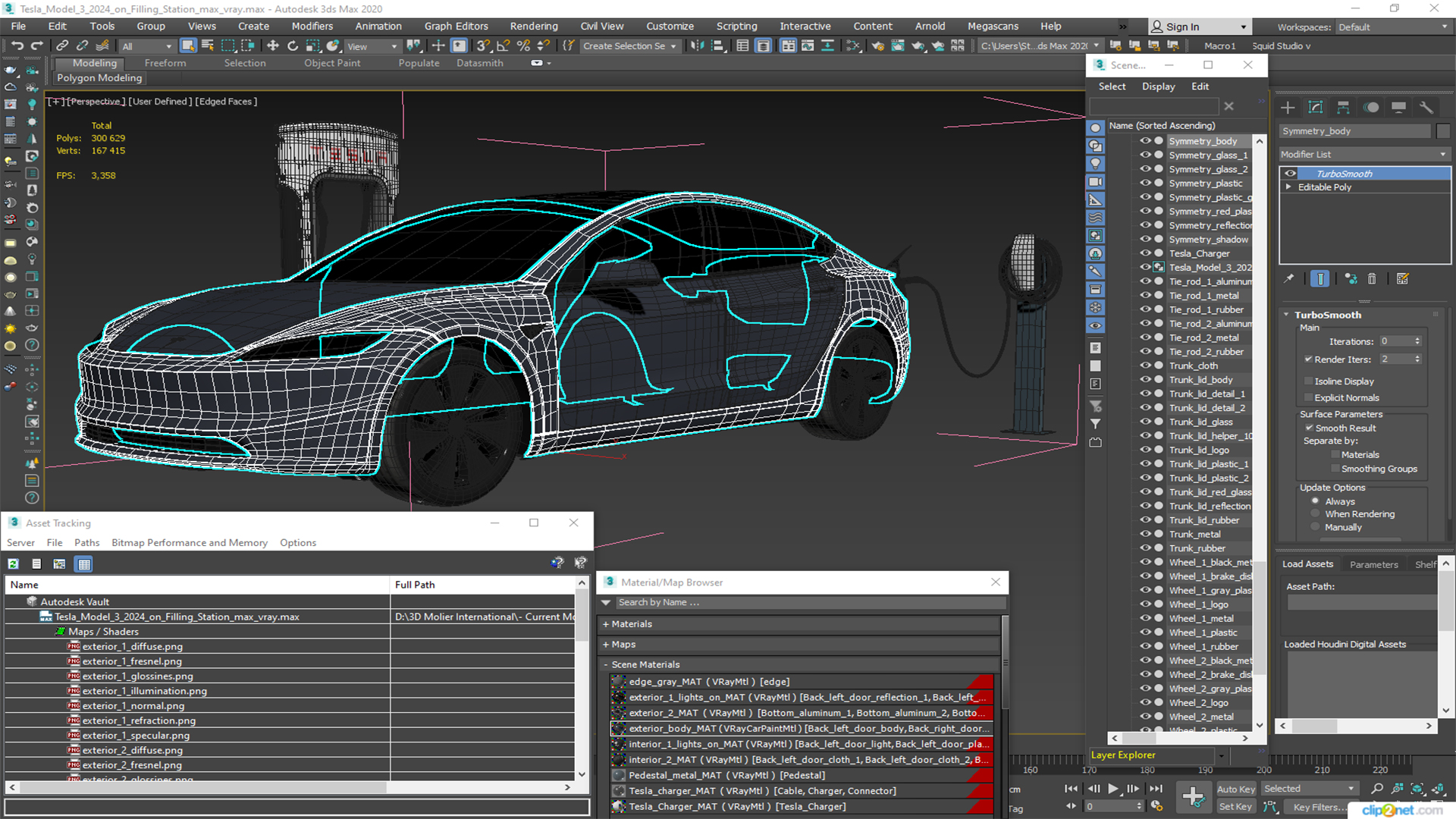The image size is (1456, 819).
Task: Toggle the Angle Snap icon
Action: pos(504,45)
